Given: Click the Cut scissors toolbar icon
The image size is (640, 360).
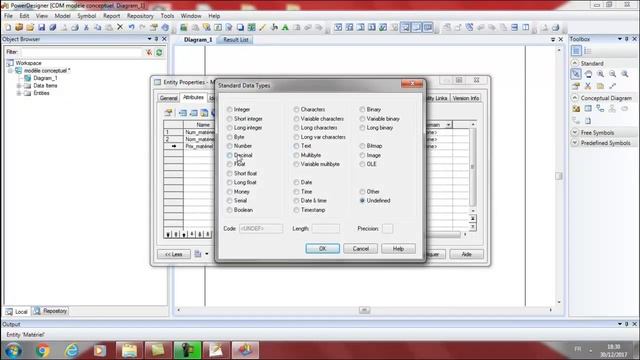Looking at the screenshot, I should coord(86,27).
